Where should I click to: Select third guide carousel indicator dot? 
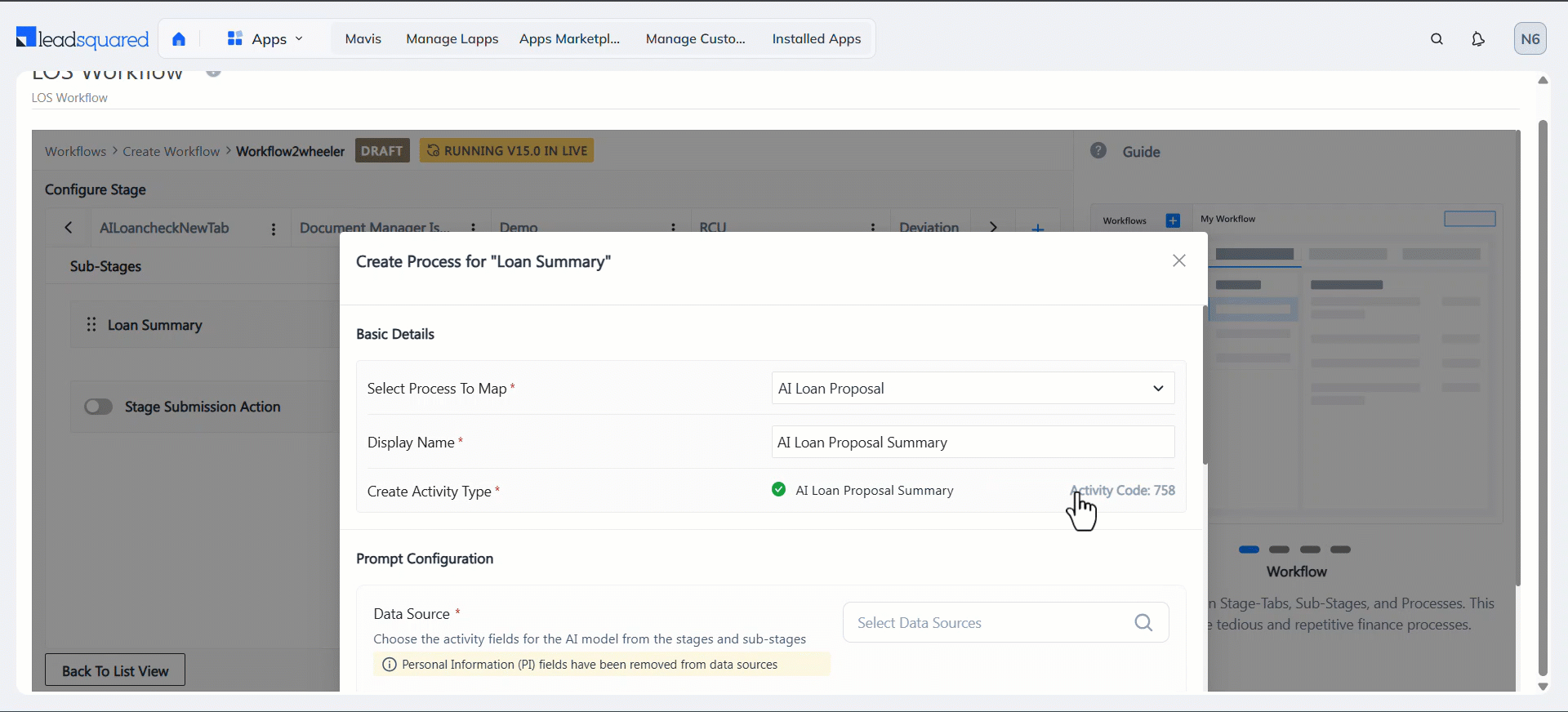pyautogui.click(x=1310, y=550)
